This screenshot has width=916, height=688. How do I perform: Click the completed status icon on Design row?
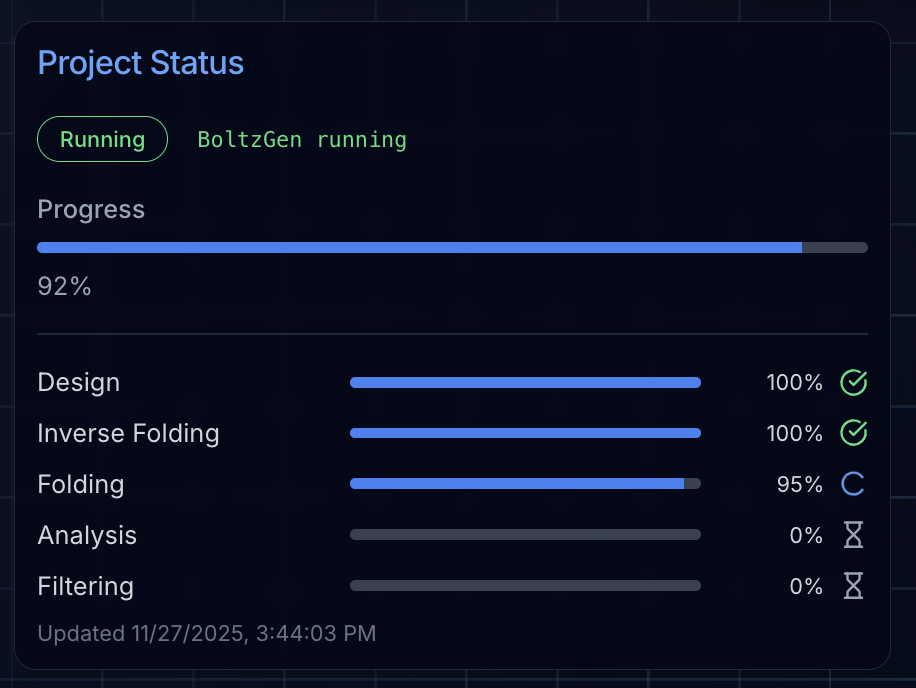[x=853, y=382]
